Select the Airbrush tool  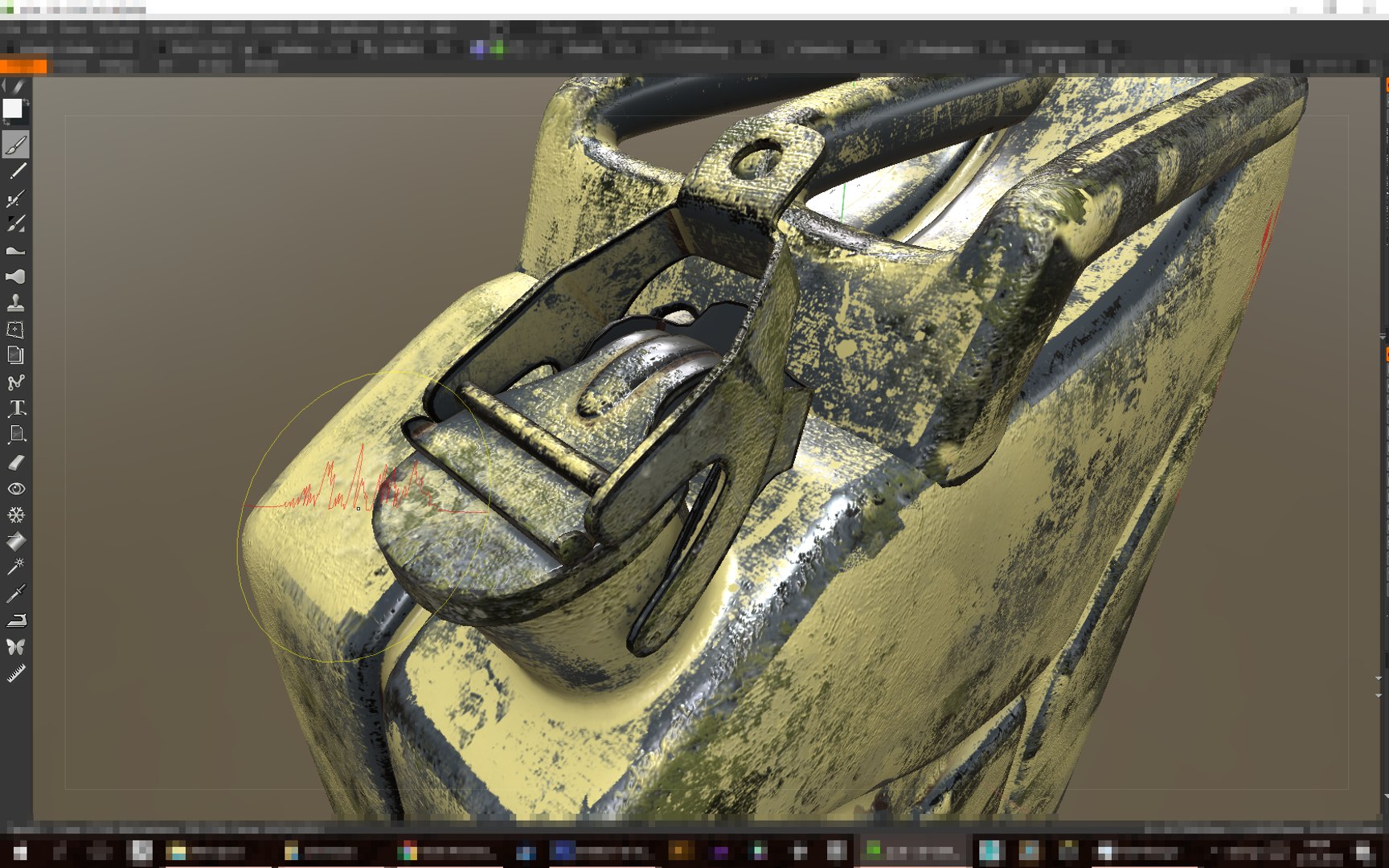(16, 198)
